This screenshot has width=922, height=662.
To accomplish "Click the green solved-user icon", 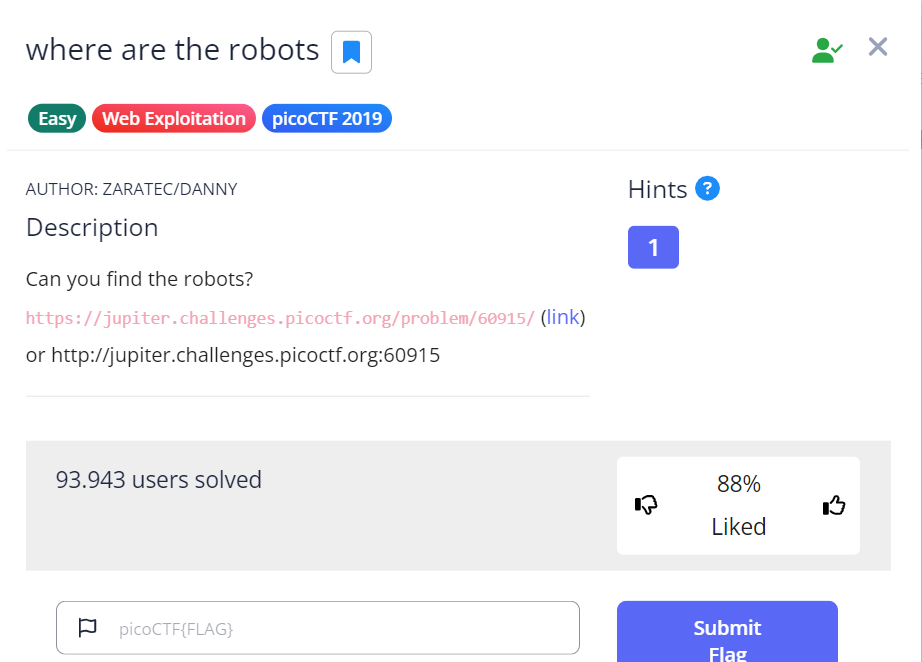I will pyautogui.click(x=826, y=47).
